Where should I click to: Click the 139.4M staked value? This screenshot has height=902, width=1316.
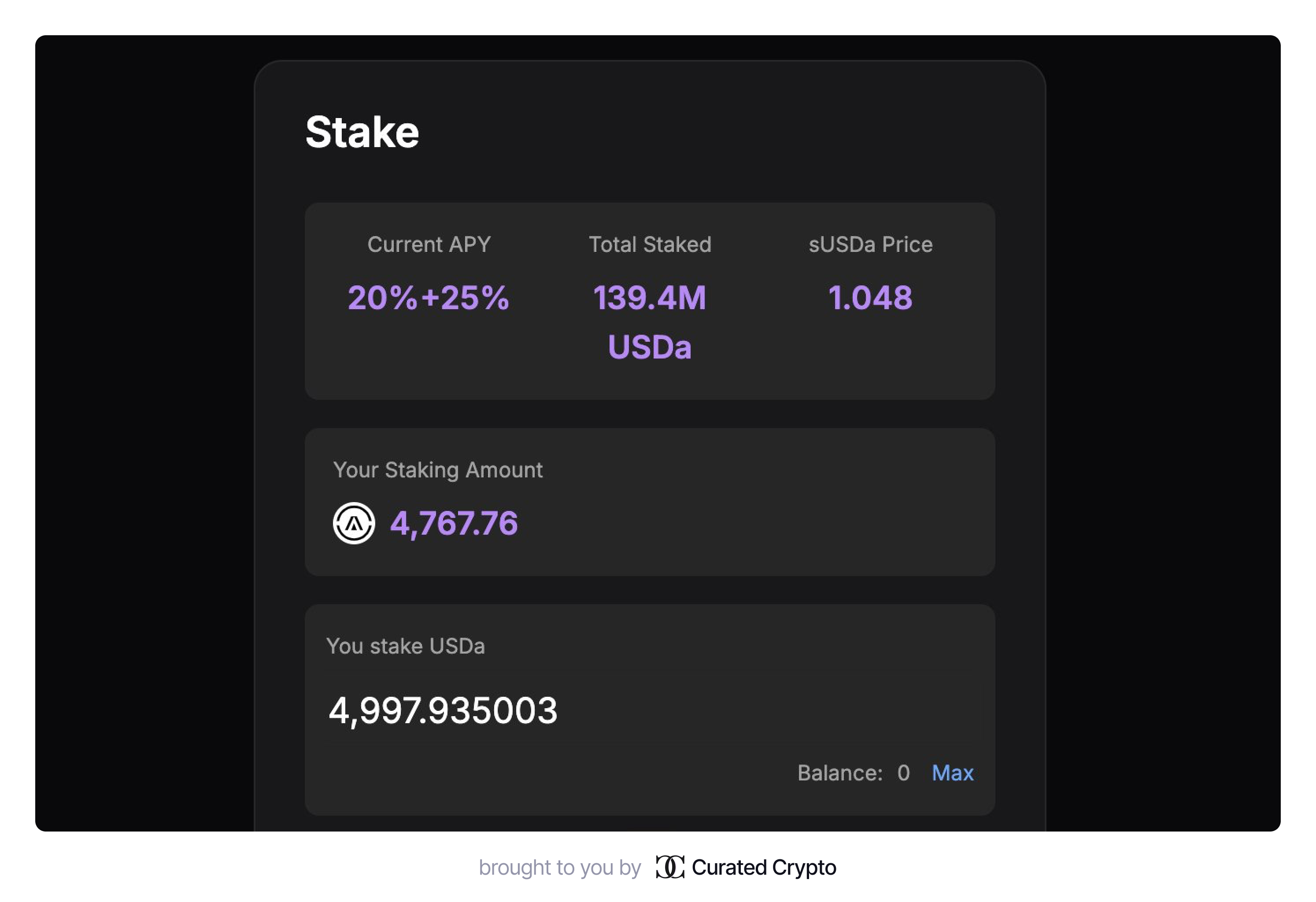coord(650,298)
